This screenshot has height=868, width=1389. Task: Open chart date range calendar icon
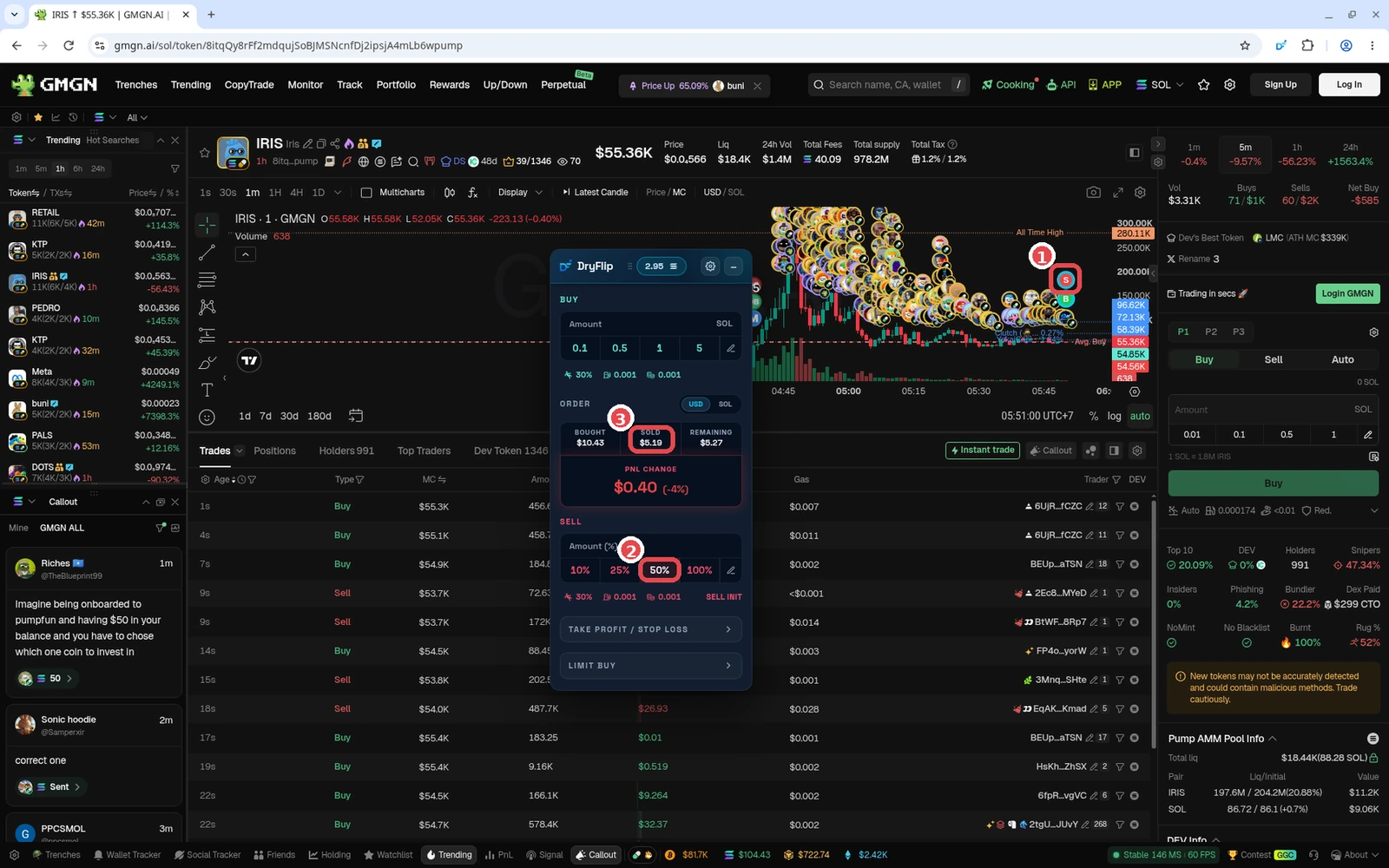tap(355, 416)
